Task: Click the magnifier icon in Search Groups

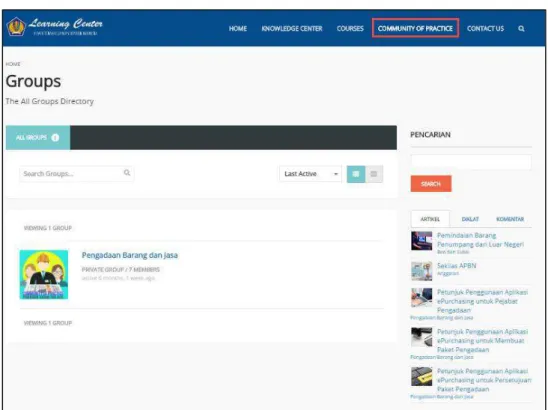Action: (127, 173)
